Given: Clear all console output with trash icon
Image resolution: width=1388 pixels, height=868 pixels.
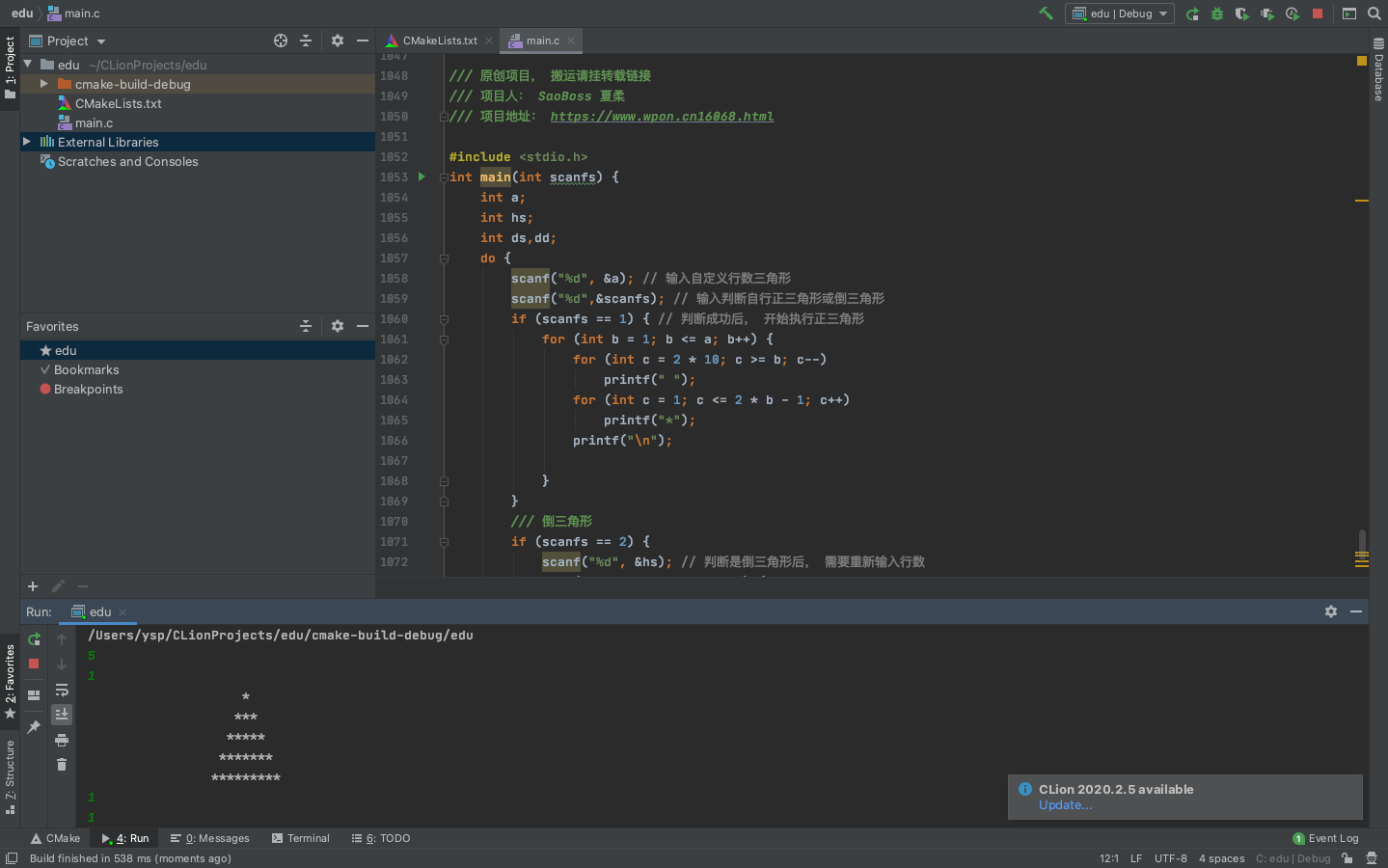Looking at the screenshot, I should pyautogui.click(x=62, y=765).
